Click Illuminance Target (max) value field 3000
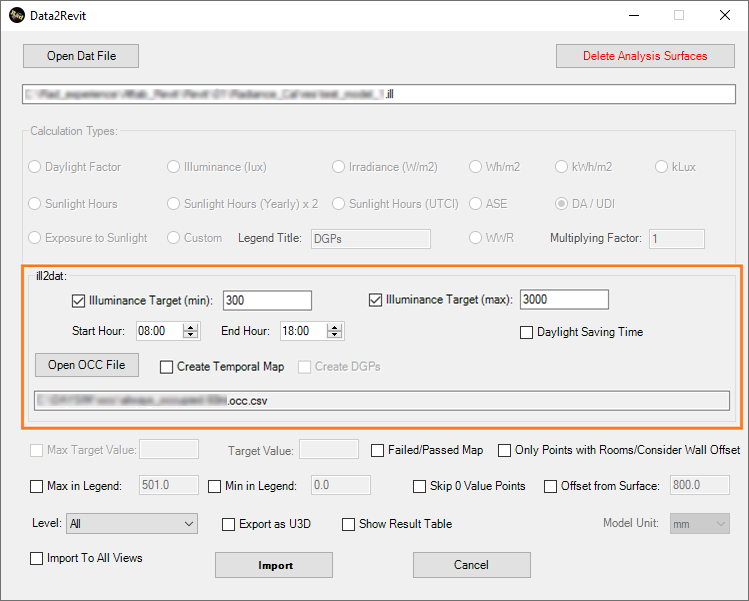Image resolution: width=749 pixels, height=601 pixels. pos(564,300)
